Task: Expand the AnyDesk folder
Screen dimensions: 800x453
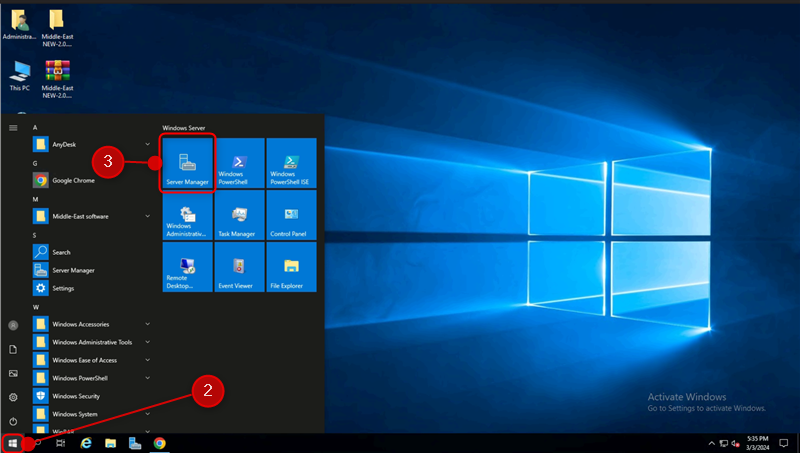Action: click(147, 144)
